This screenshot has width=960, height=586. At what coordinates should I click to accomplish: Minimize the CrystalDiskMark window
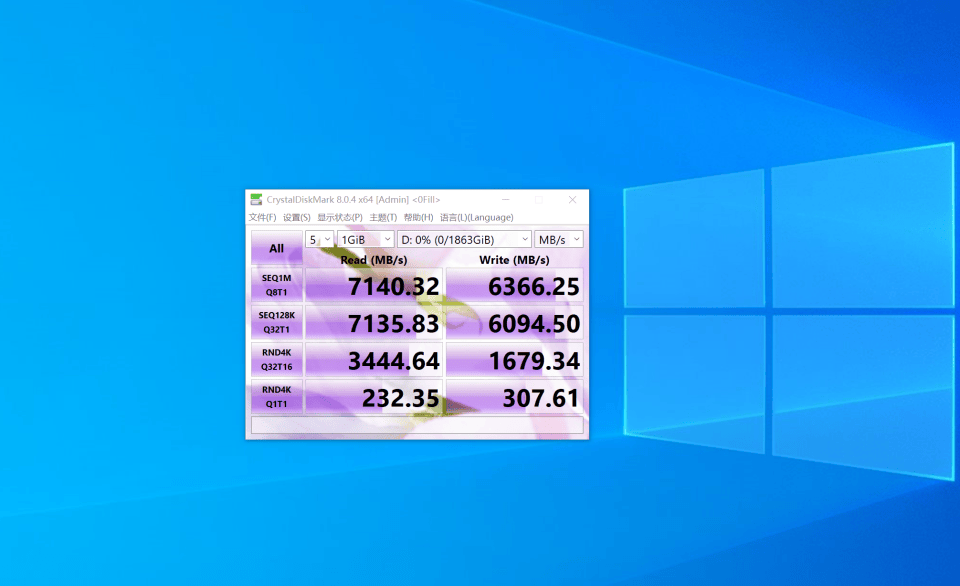click(x=505, y=199)
